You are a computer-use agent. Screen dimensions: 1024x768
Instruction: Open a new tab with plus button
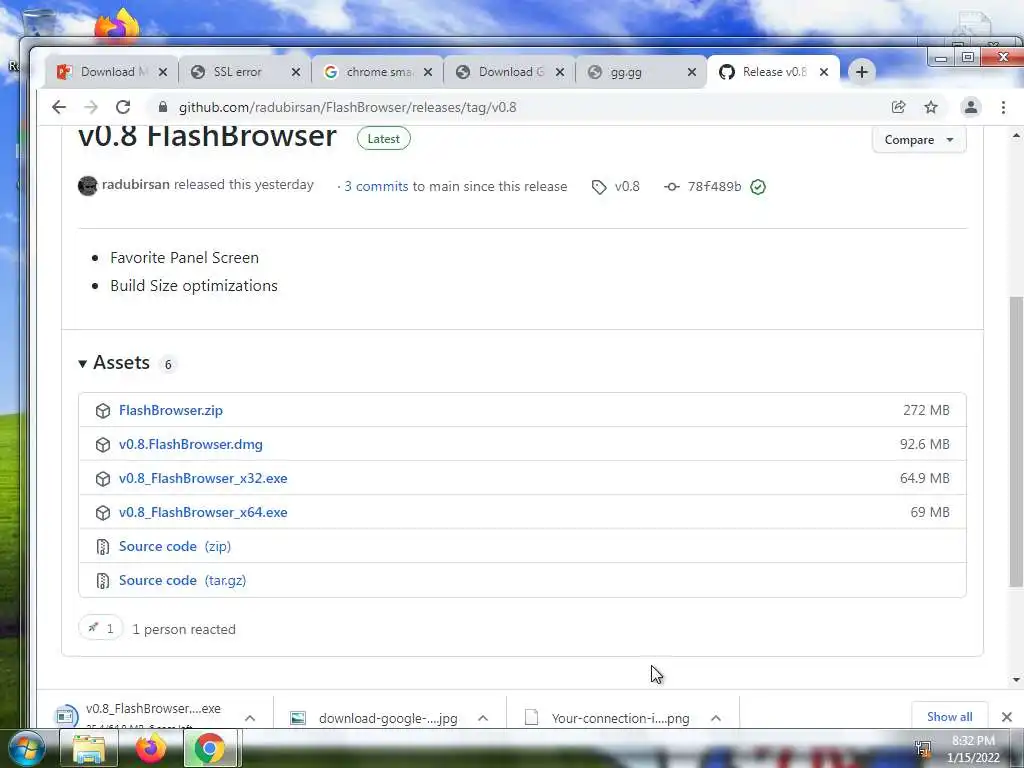[x=861, y=72]
